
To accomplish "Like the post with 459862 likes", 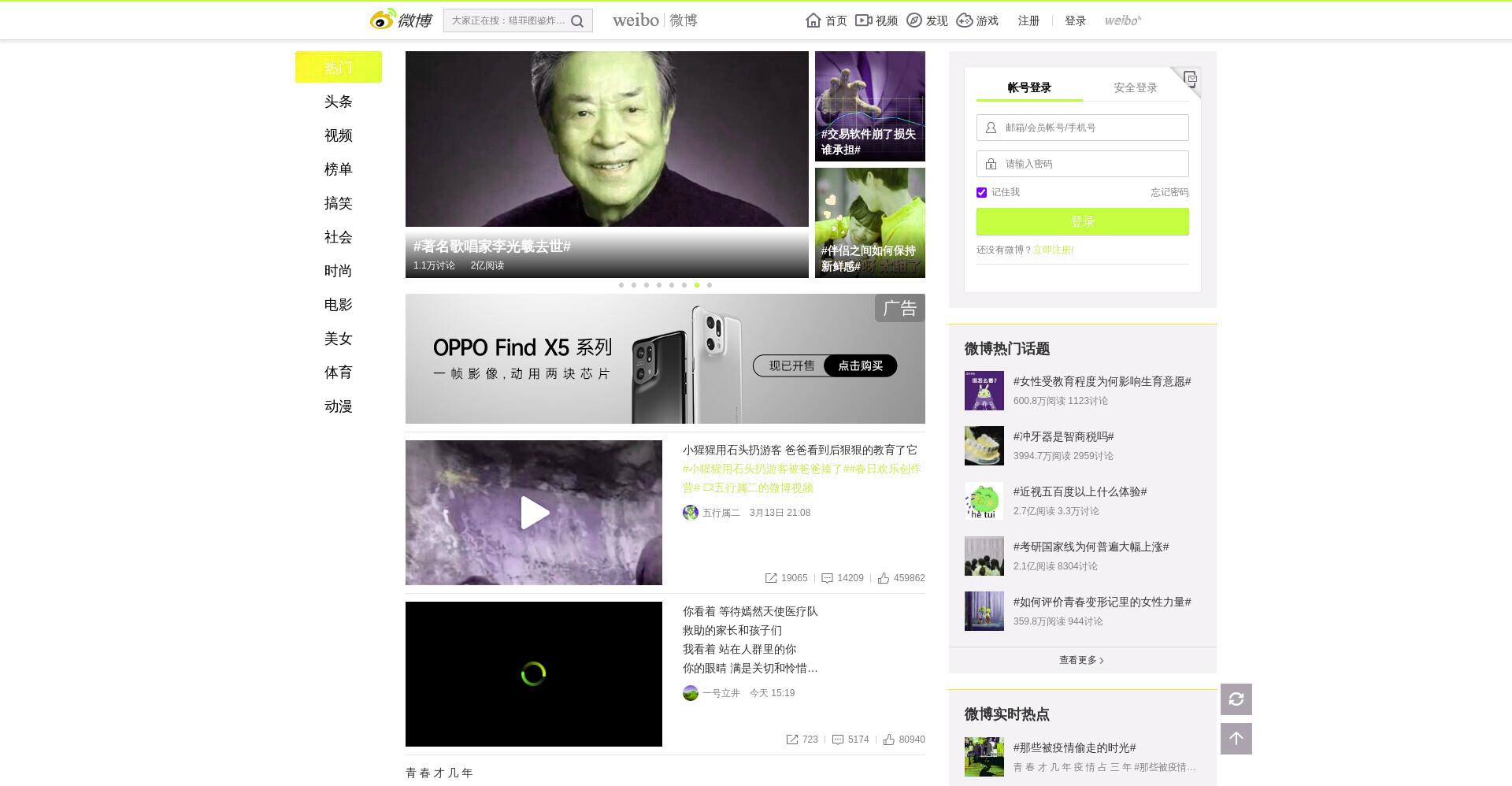I will (x=884, y=578).
